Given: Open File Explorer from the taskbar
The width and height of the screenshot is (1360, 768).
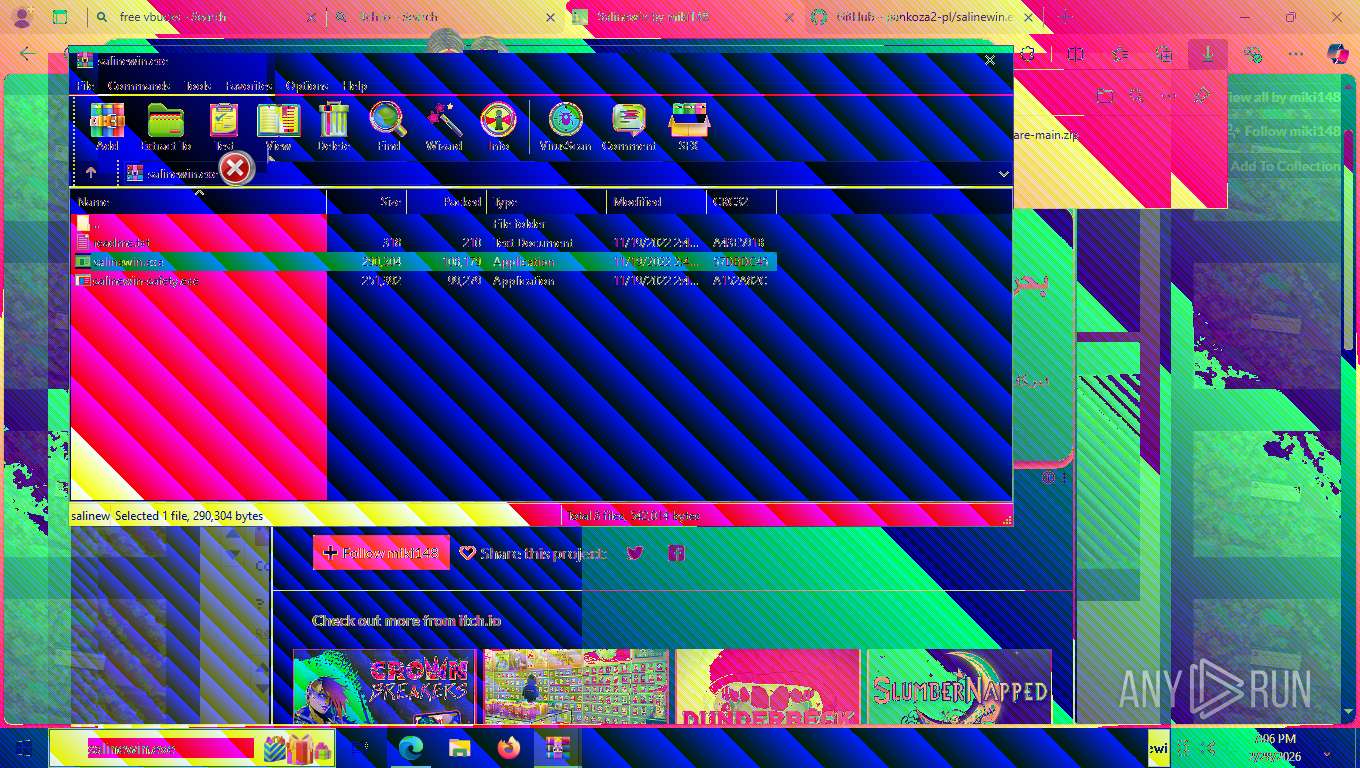Looking at the screenshot, I should point(460,748).
